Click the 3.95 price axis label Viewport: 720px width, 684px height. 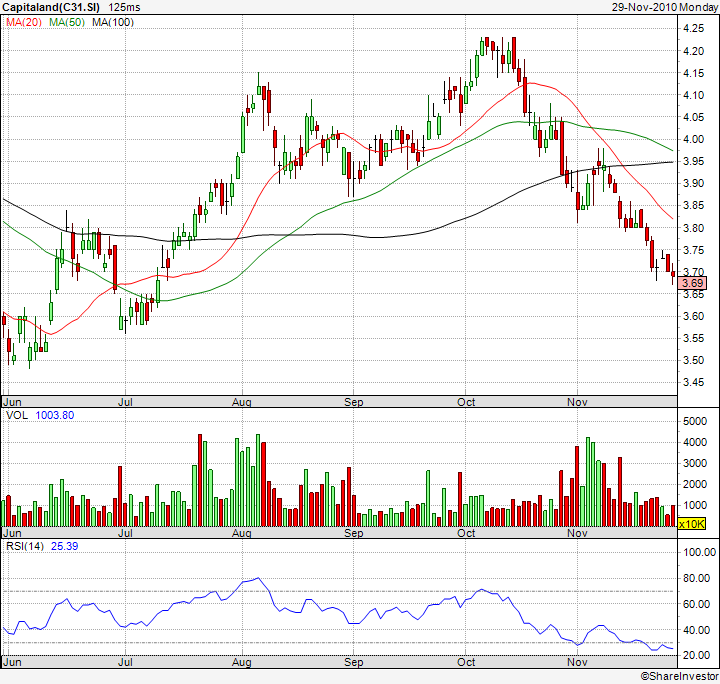point(693,161)
